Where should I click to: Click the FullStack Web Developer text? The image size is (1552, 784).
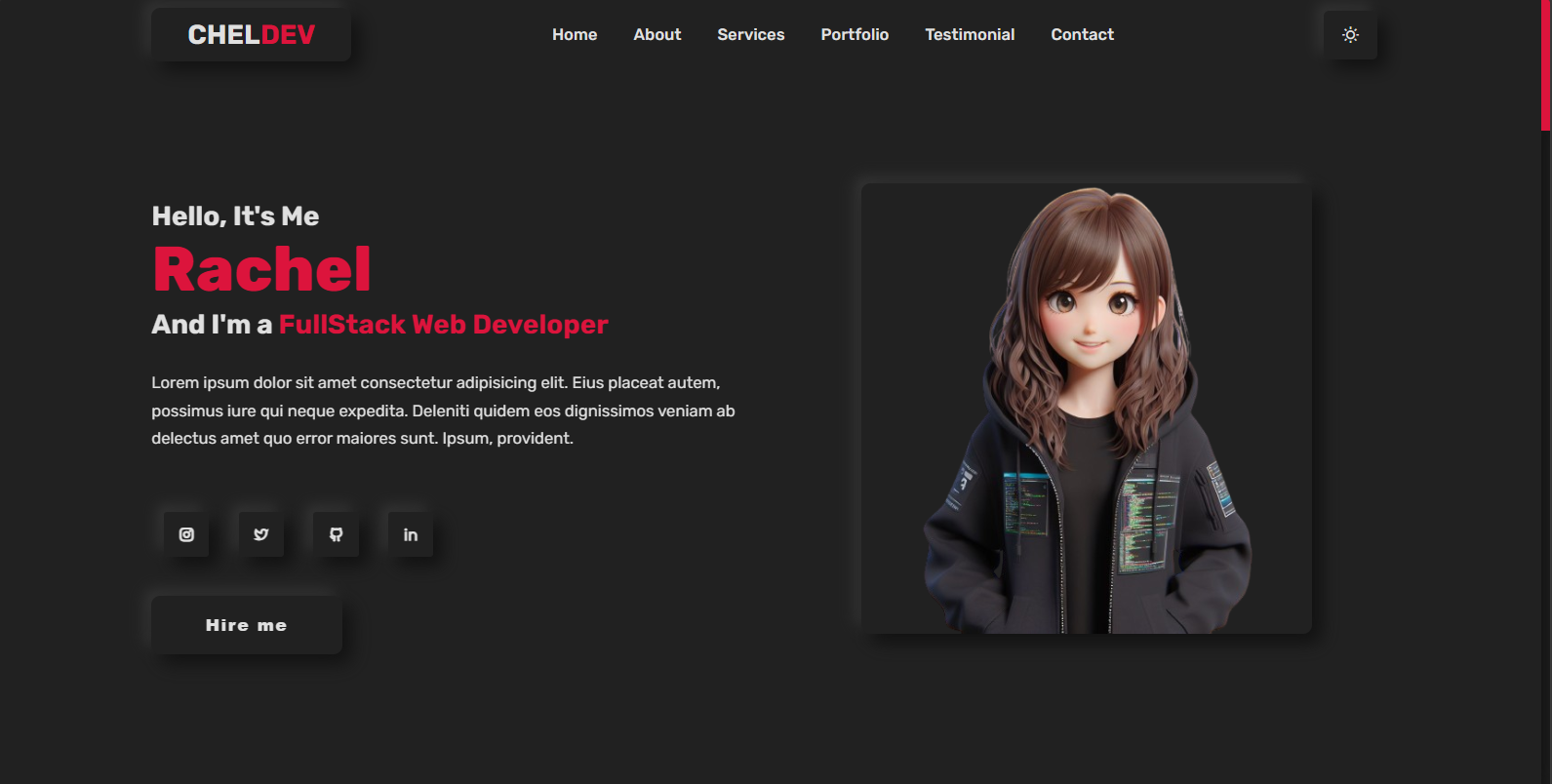point(443,325)
